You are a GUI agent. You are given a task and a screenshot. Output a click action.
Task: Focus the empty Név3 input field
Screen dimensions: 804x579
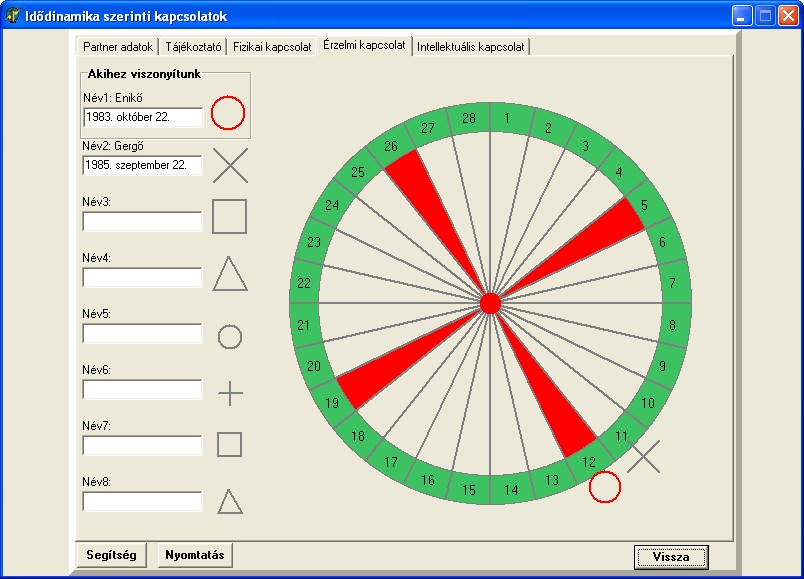(x=142, y=222)
